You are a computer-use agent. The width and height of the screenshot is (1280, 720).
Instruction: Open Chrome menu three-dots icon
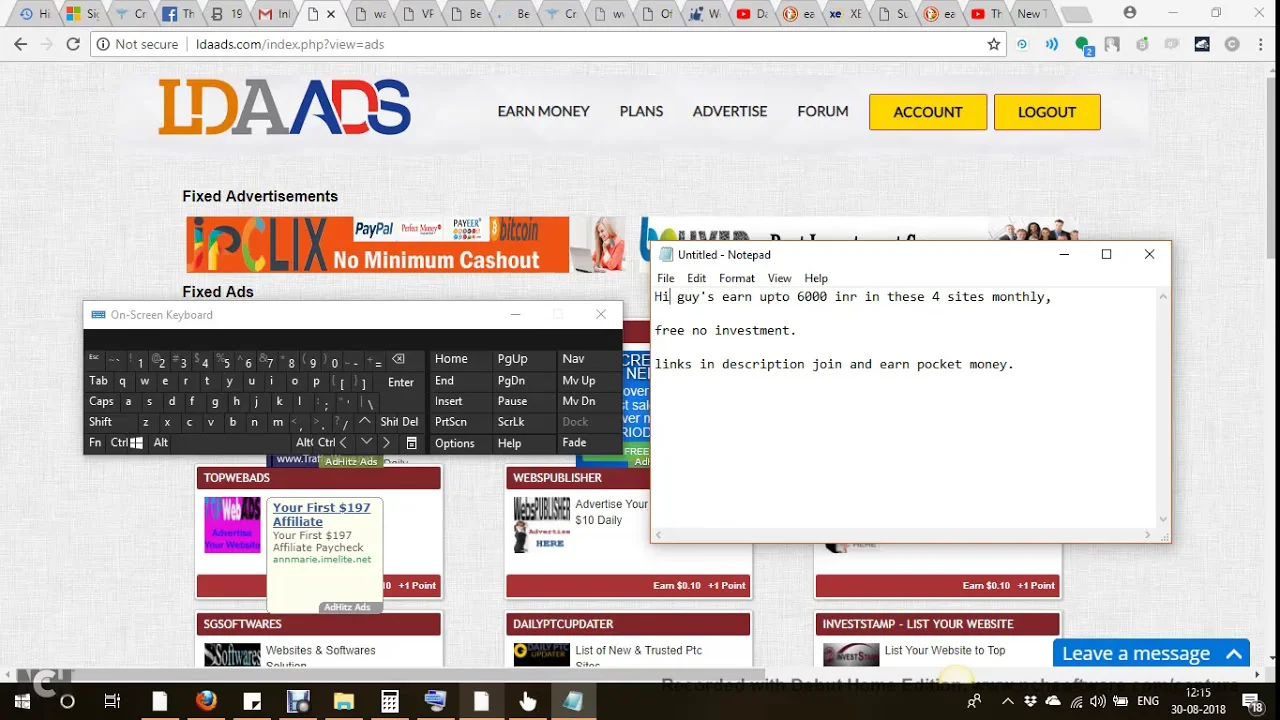(1262, 44)
